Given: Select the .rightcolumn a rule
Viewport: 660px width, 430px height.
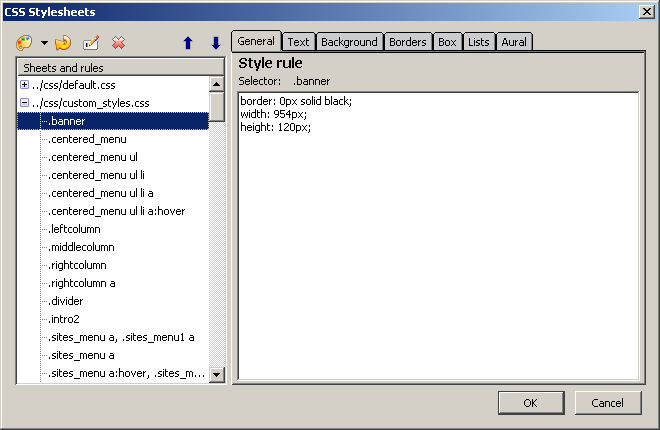Looking at the screenshot, I should pos(82,284).
